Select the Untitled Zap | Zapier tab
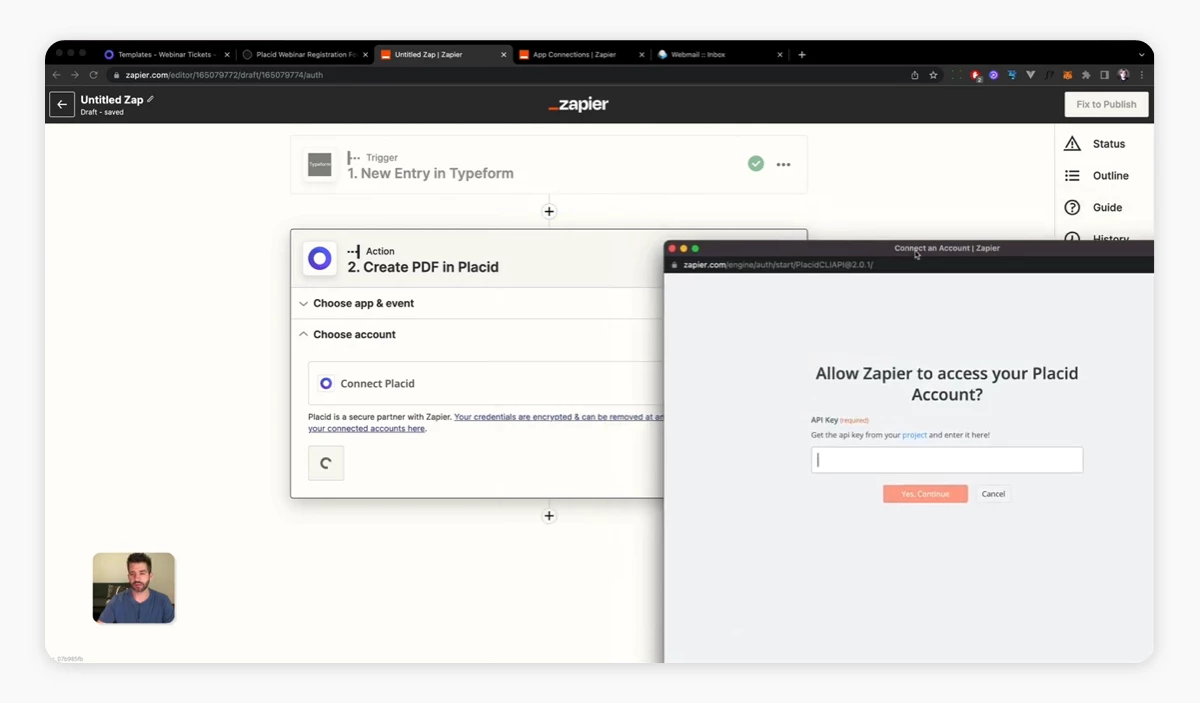This screenshot has width=1200, height=703. tap(442, 55)
